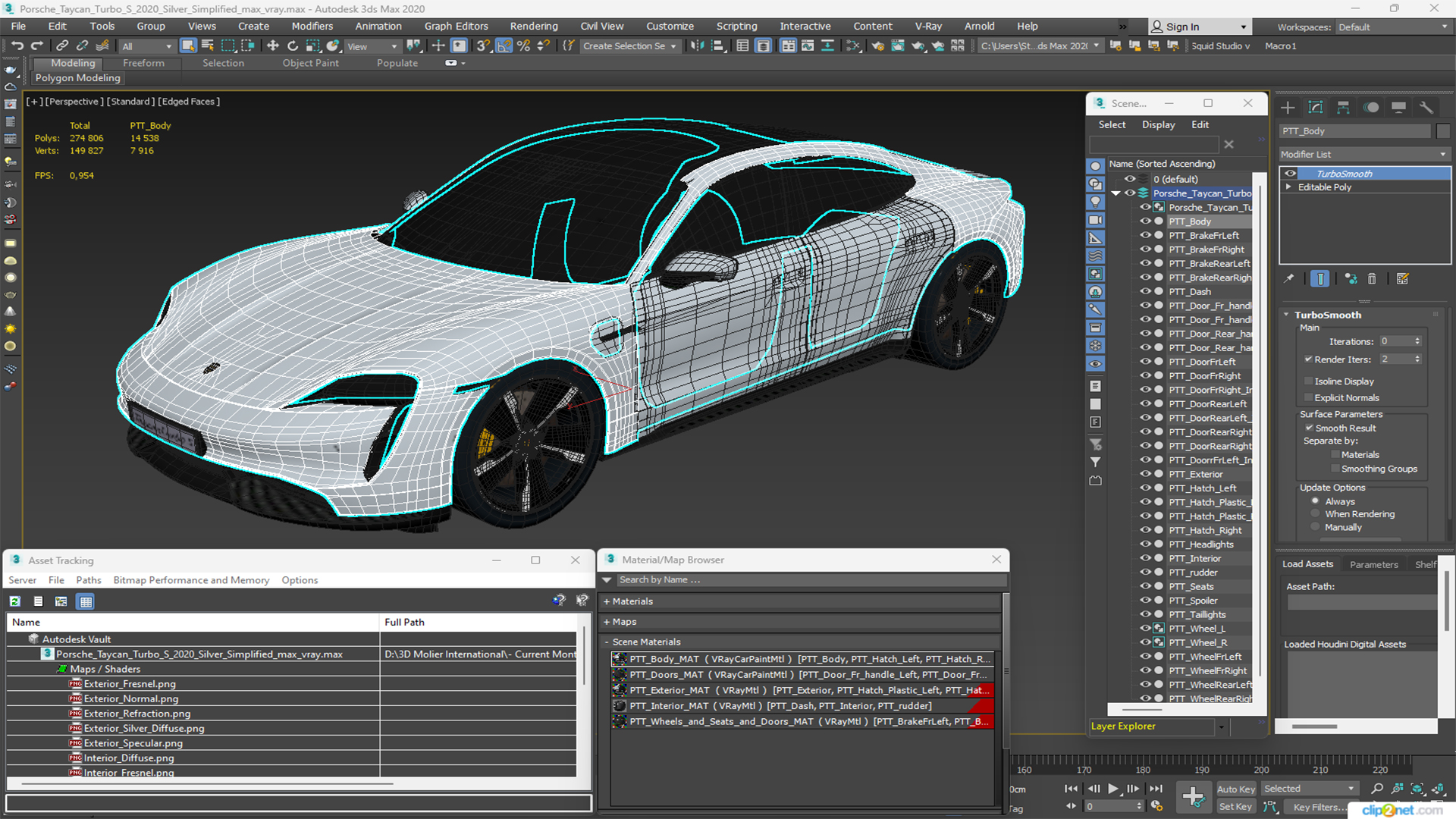Toggle the Angle Snap icon
This screenshot has height=819, width=1456.
(x=504, y=46)
